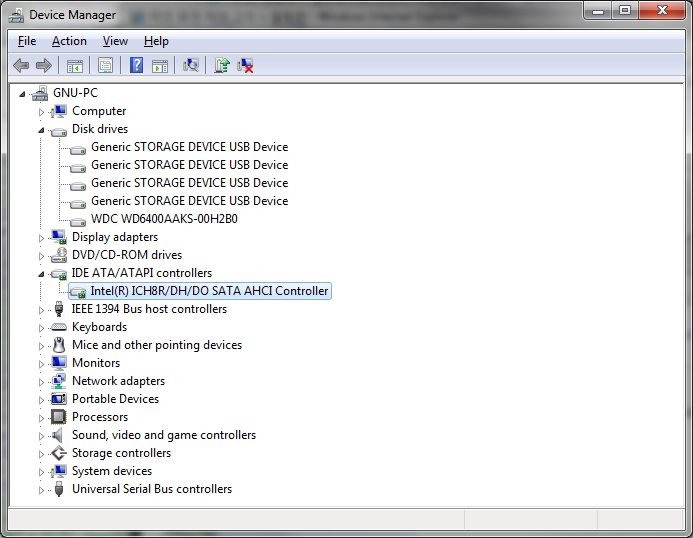This screenshot has height=538, width=693.
Task: Select the GNU-PC label
Action: tap(75, 93)
